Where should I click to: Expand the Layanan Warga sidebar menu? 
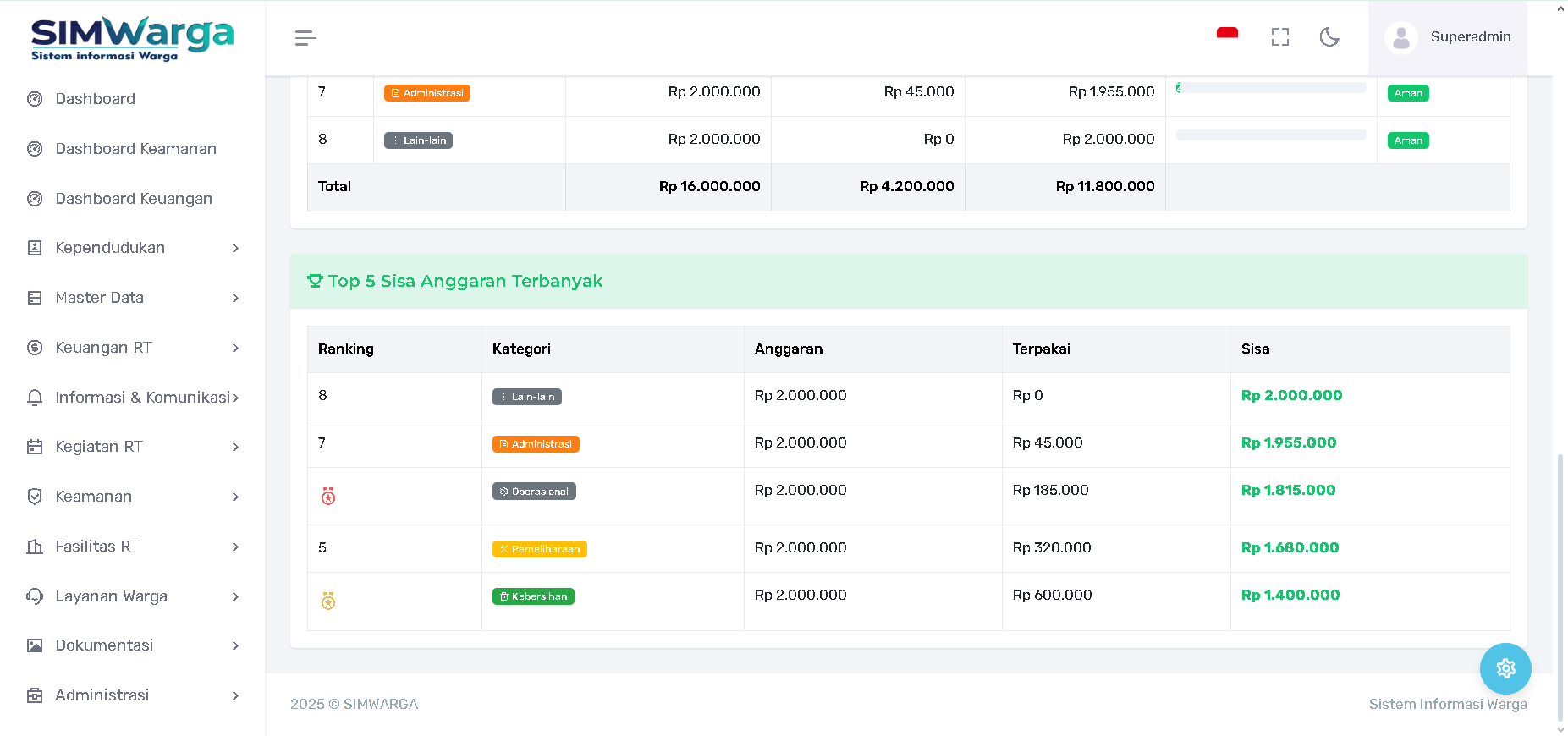(133, 596)
